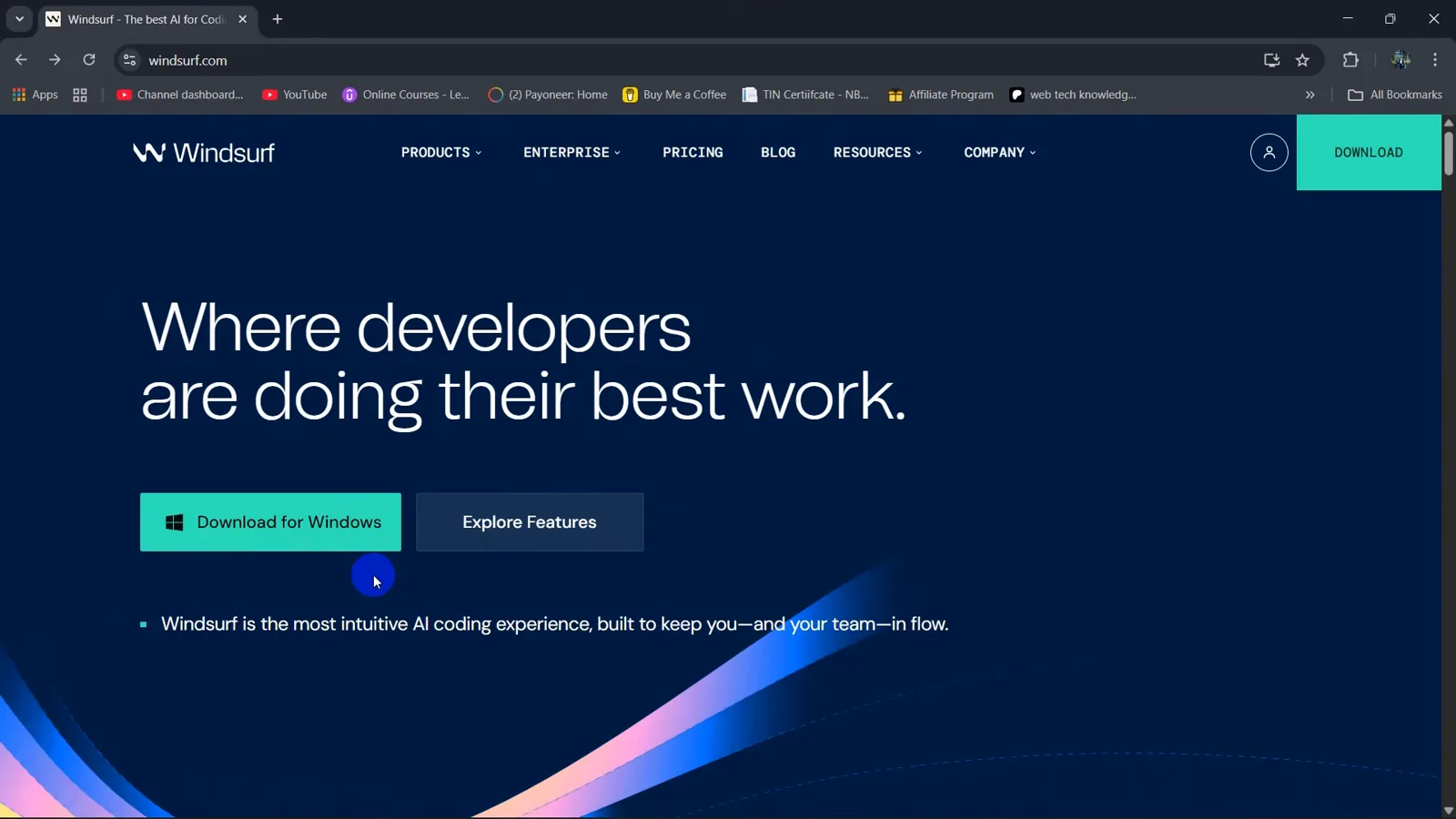Select the Windsurf browser tab
Viewport: 1456px width, 819px height.
point(148,19)
